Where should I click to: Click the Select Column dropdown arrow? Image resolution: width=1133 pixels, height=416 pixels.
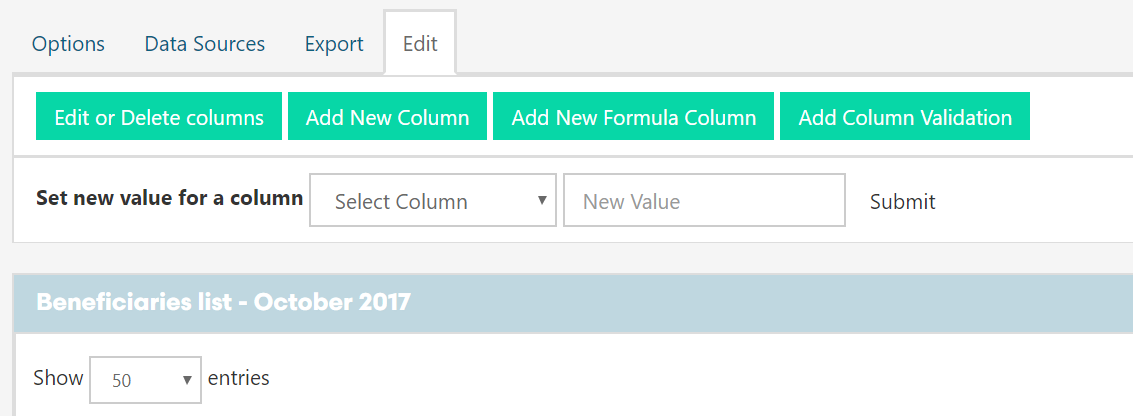coord(542,200)
